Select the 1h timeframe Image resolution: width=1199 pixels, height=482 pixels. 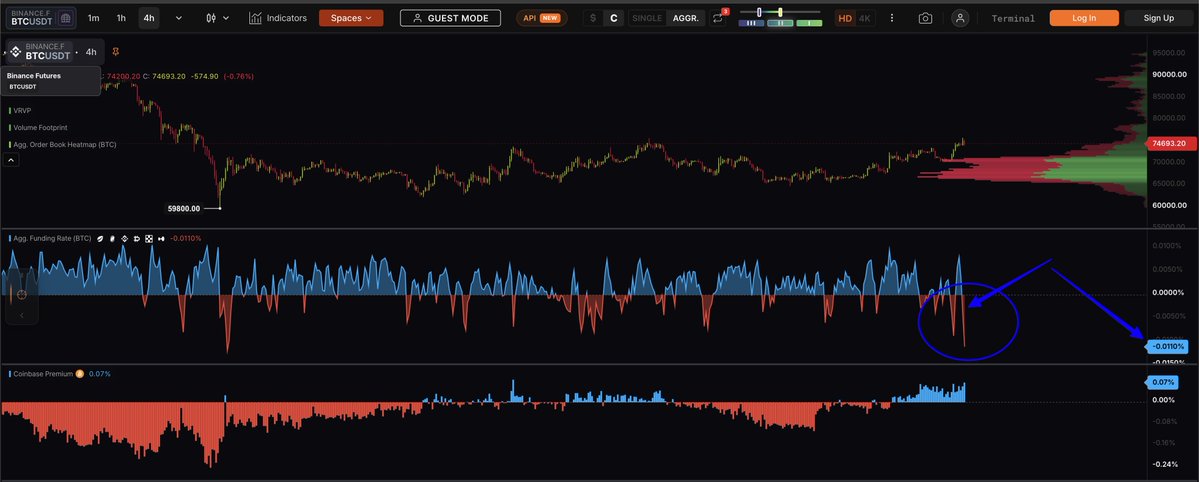click(x=121, y=18)
